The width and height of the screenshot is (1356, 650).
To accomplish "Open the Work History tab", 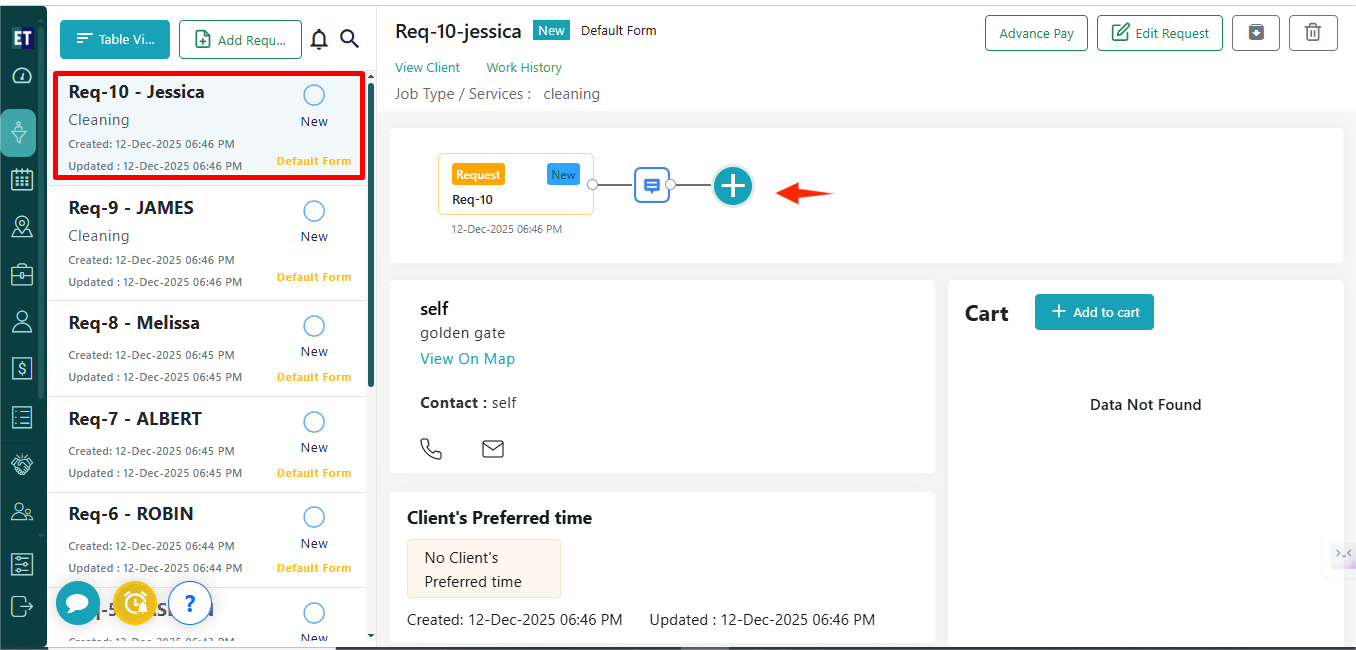I will pos(524,68).
